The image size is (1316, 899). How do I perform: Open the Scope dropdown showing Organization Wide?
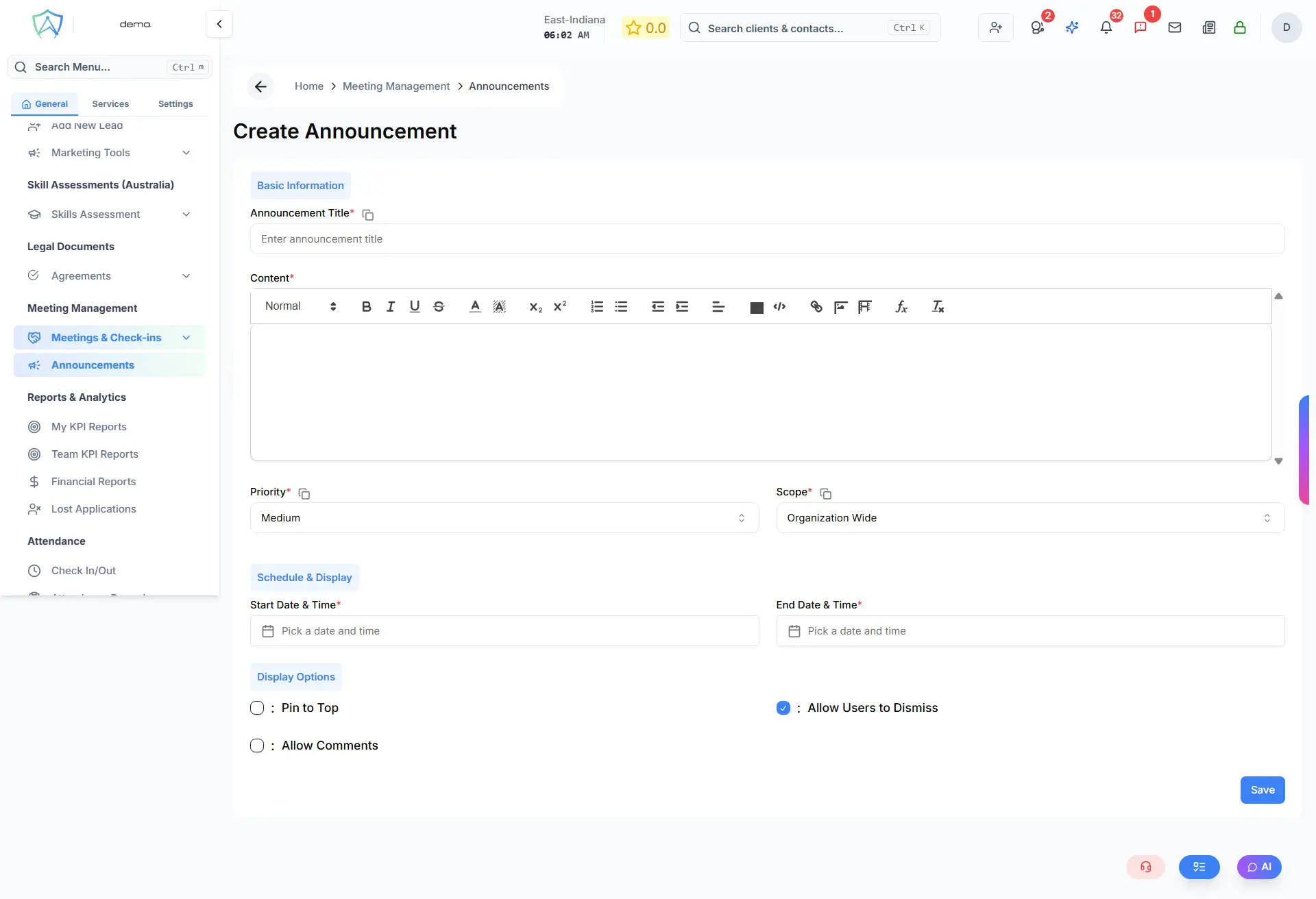click(1029, 518)
